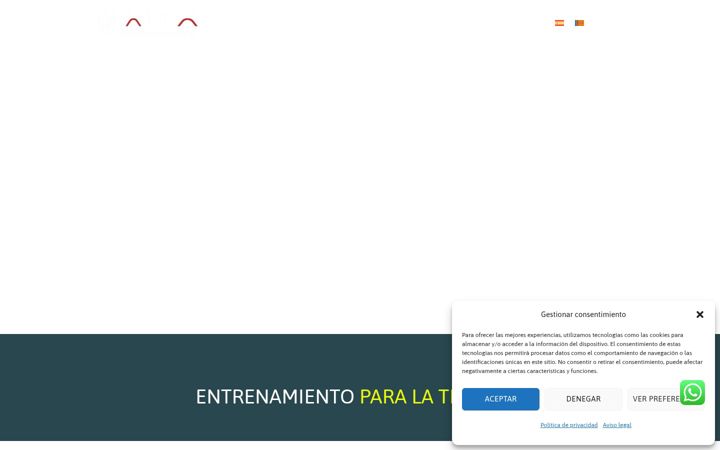Click the ENTRENAMIENTO PARA LA heading
The width and height of the screenshot is (720, 450).
point(324,397)
